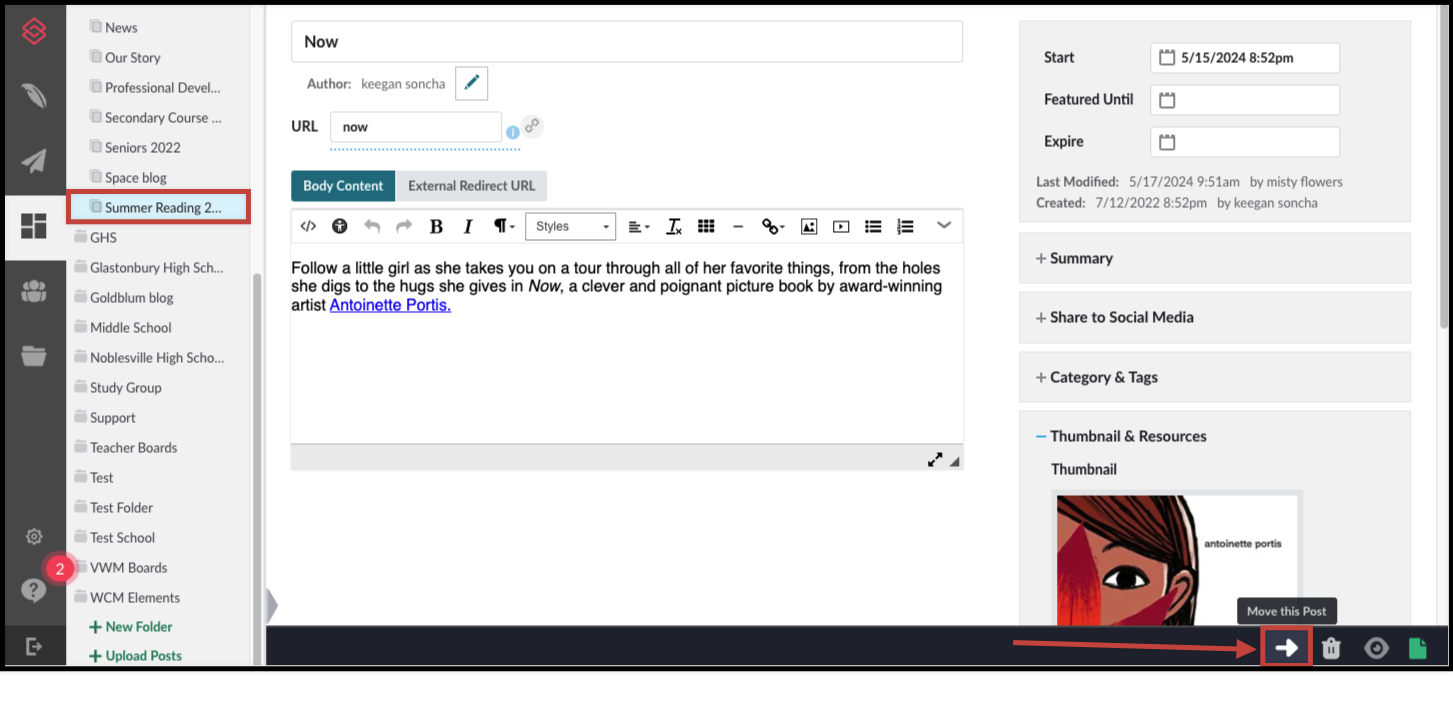Click the post thumbnail image
The height and width of the screenshot is (715, 1453).
[1177, 560]
